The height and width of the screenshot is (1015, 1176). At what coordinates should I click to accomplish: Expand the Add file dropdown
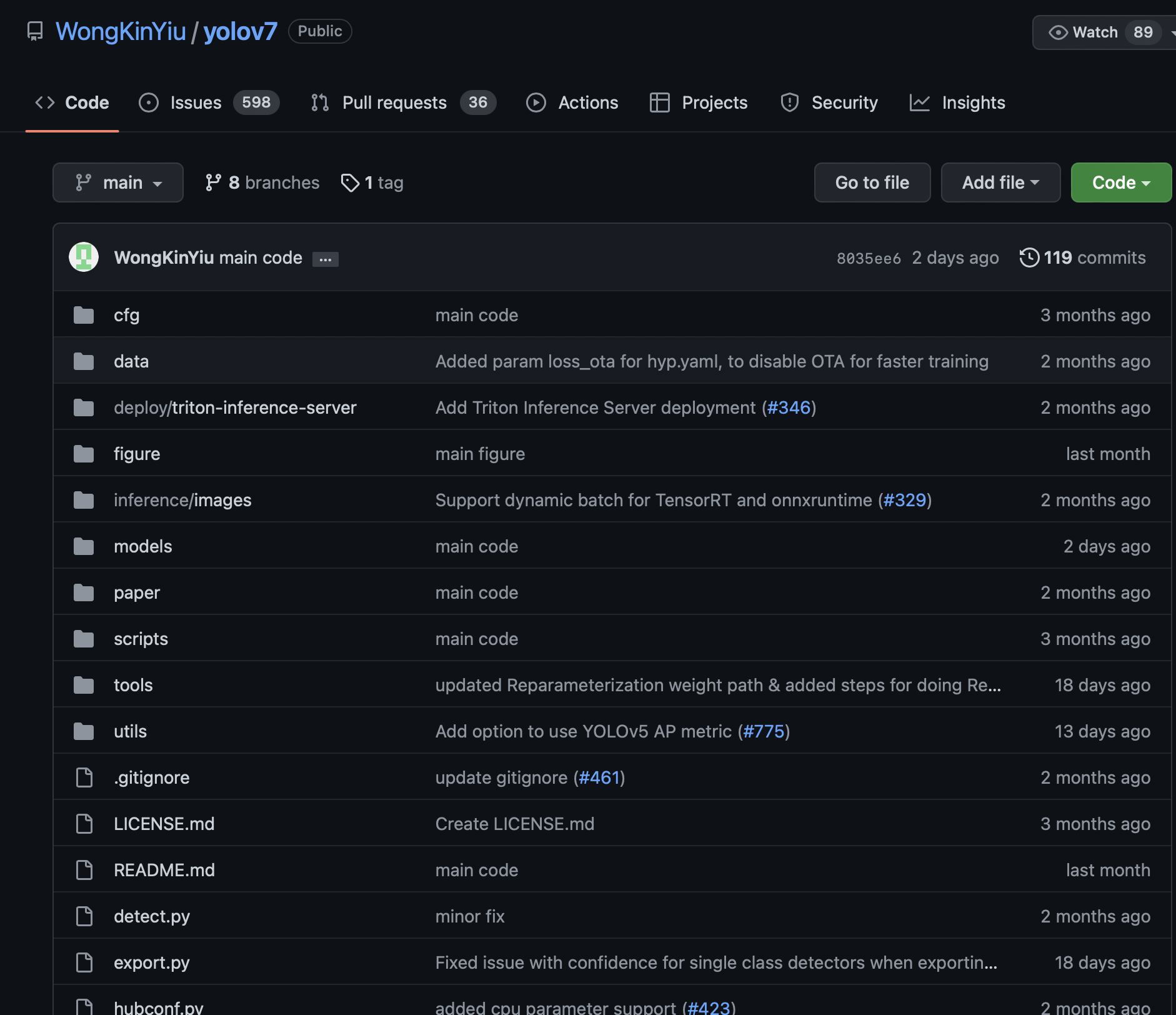(1000, 182)
